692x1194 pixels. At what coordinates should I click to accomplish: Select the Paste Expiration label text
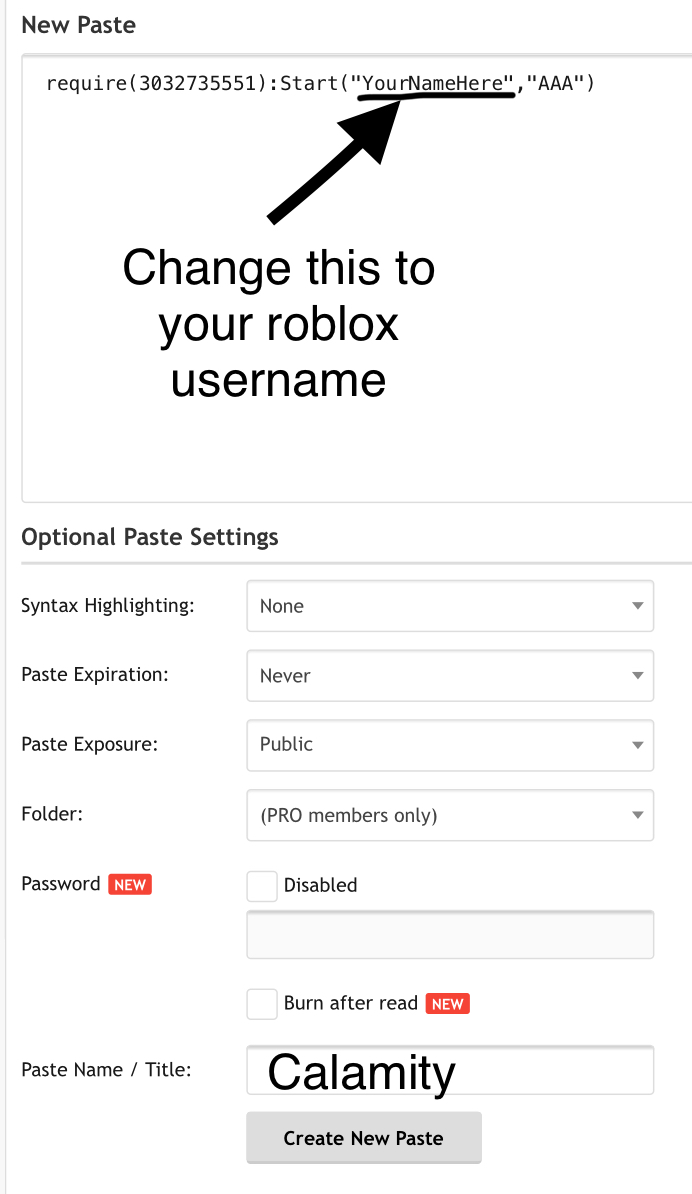point(95,674)
